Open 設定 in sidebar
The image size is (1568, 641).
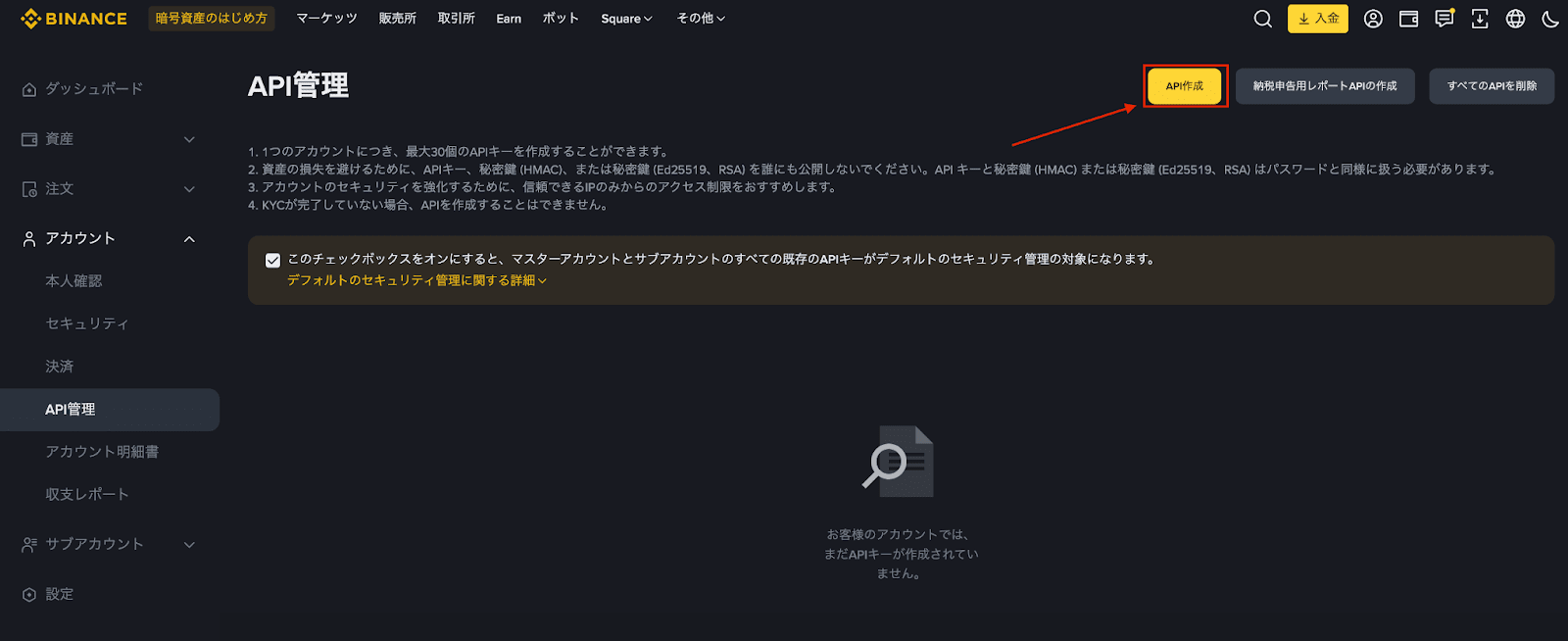pos(59,594)
